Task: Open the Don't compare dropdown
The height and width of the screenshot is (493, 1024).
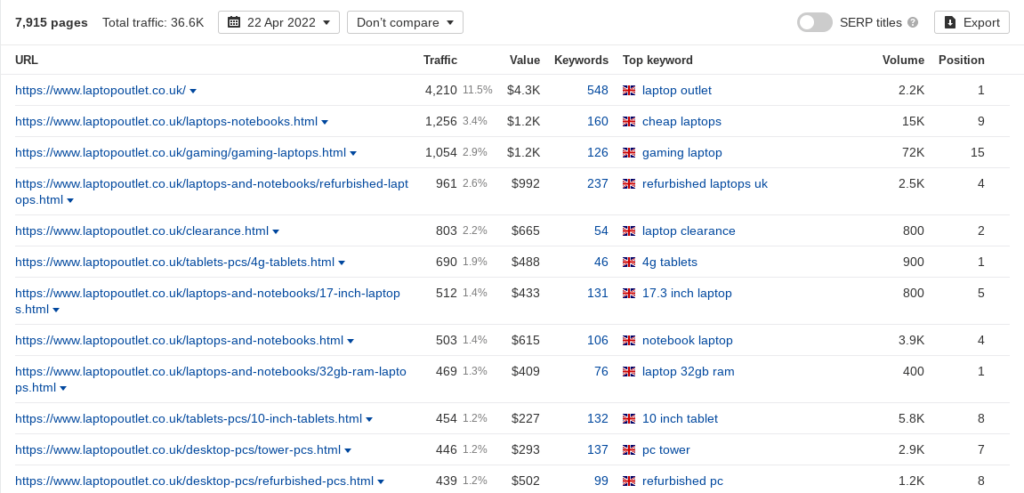Action: tap(405, 22)
